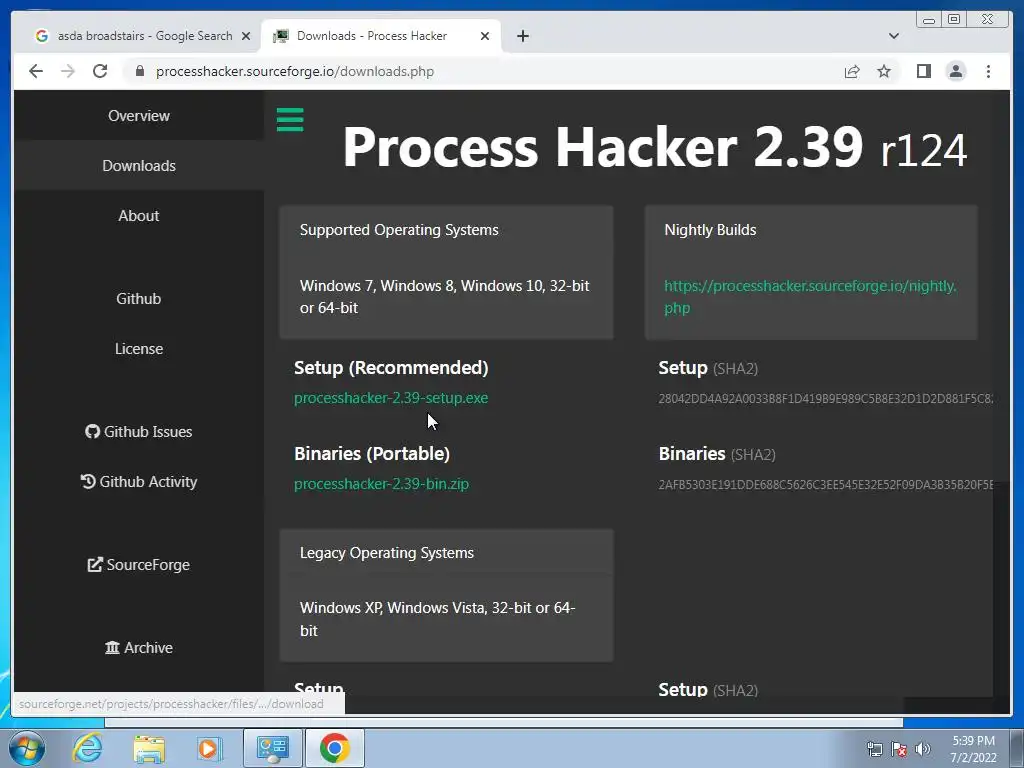Image resolution: width=1024 pixels, height=768 pixels.
Task: Click the Binaries SHA2 hash text
Action: pyautogui.click(x=825, y=485)
